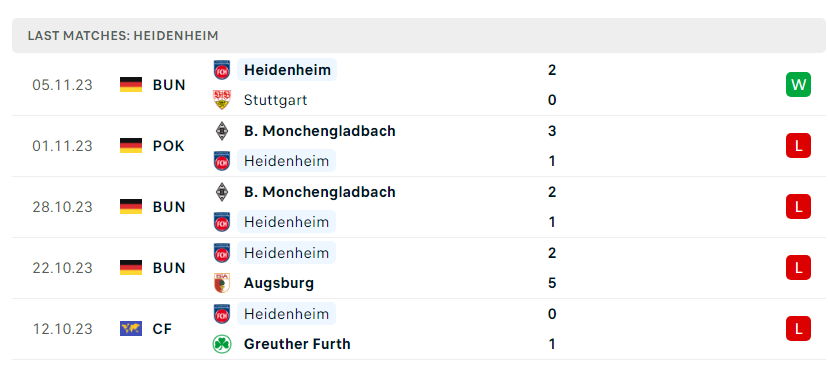This screenshot has height=368, width=828.
Task: Select highlighted Heidenheim name in 05.11.23 match
Action: pyautogui.click(x=287, y=70)
